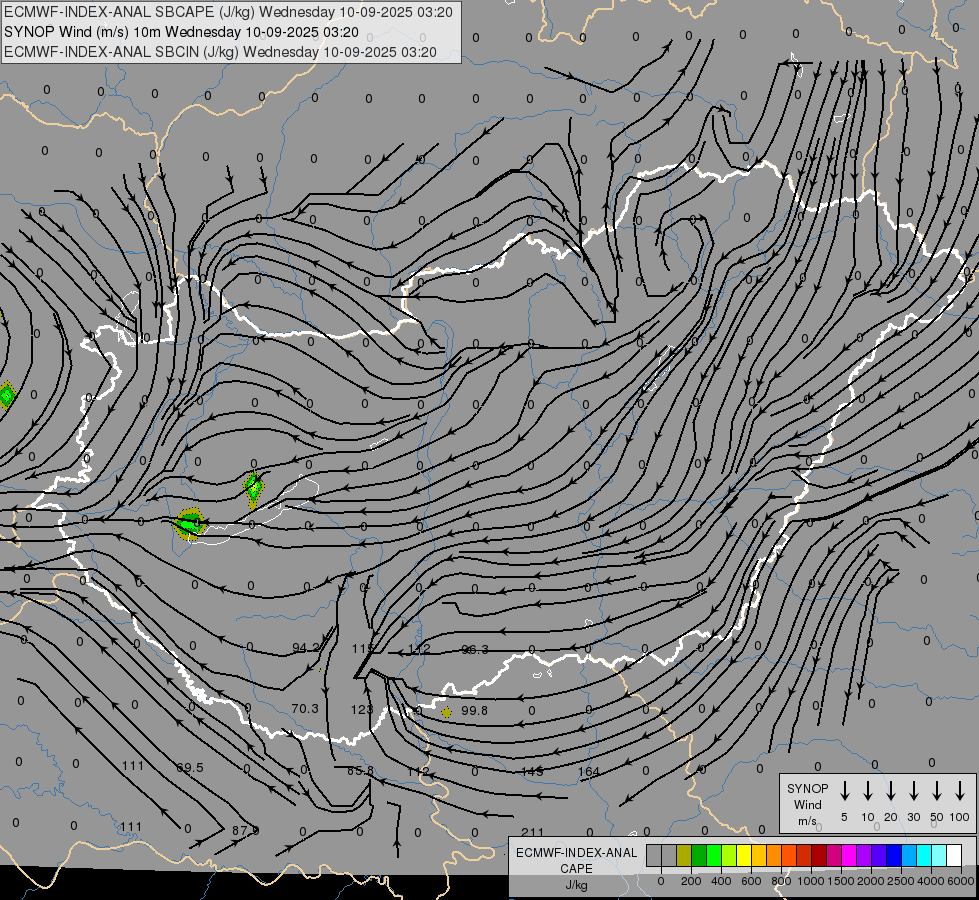Image resolution: width=979 pixels, height=900 pixels.
Task: Click the wind arrow above the 20 label
Action: 890,790
